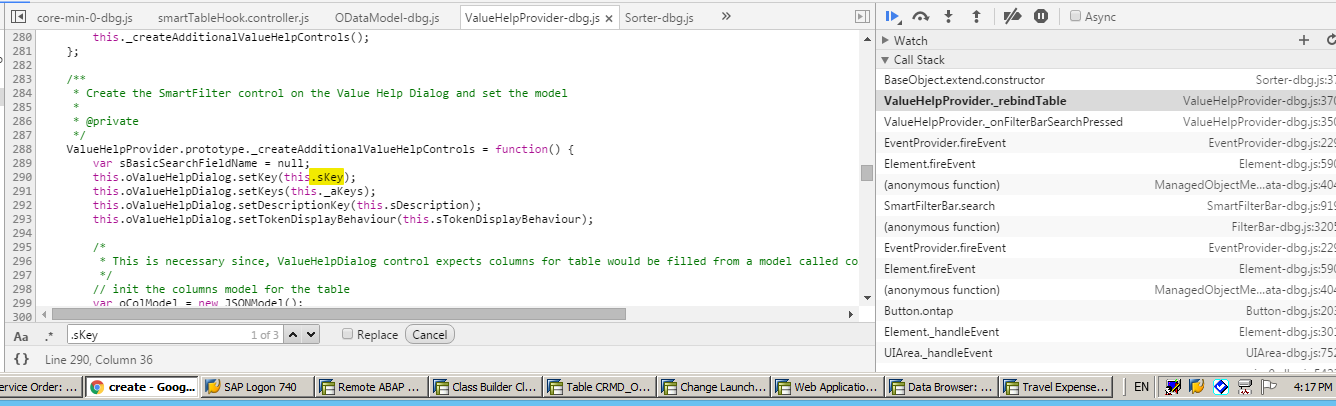The height and width of the screenshot is (406, 1336).
Task: Open Table CRMD_O taskbar window
Action: coord(599,387)
